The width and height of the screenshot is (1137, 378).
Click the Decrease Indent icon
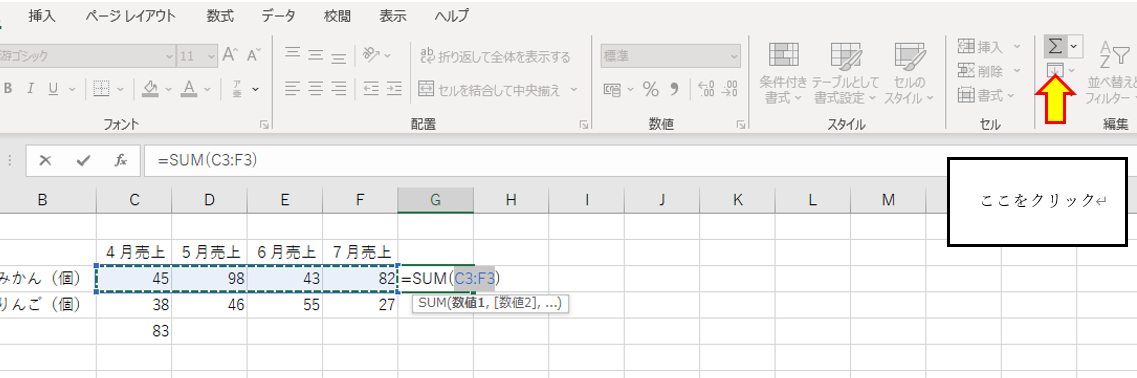point(371,89)
